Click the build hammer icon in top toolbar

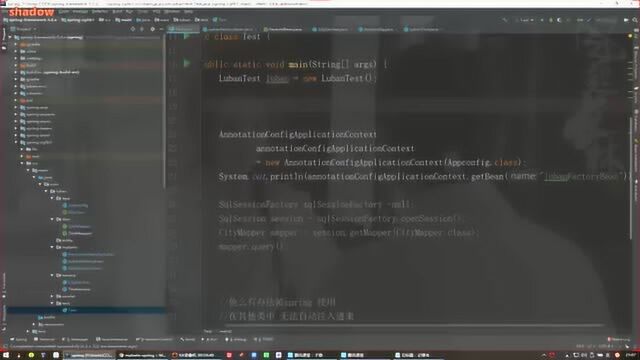[505, 20]
